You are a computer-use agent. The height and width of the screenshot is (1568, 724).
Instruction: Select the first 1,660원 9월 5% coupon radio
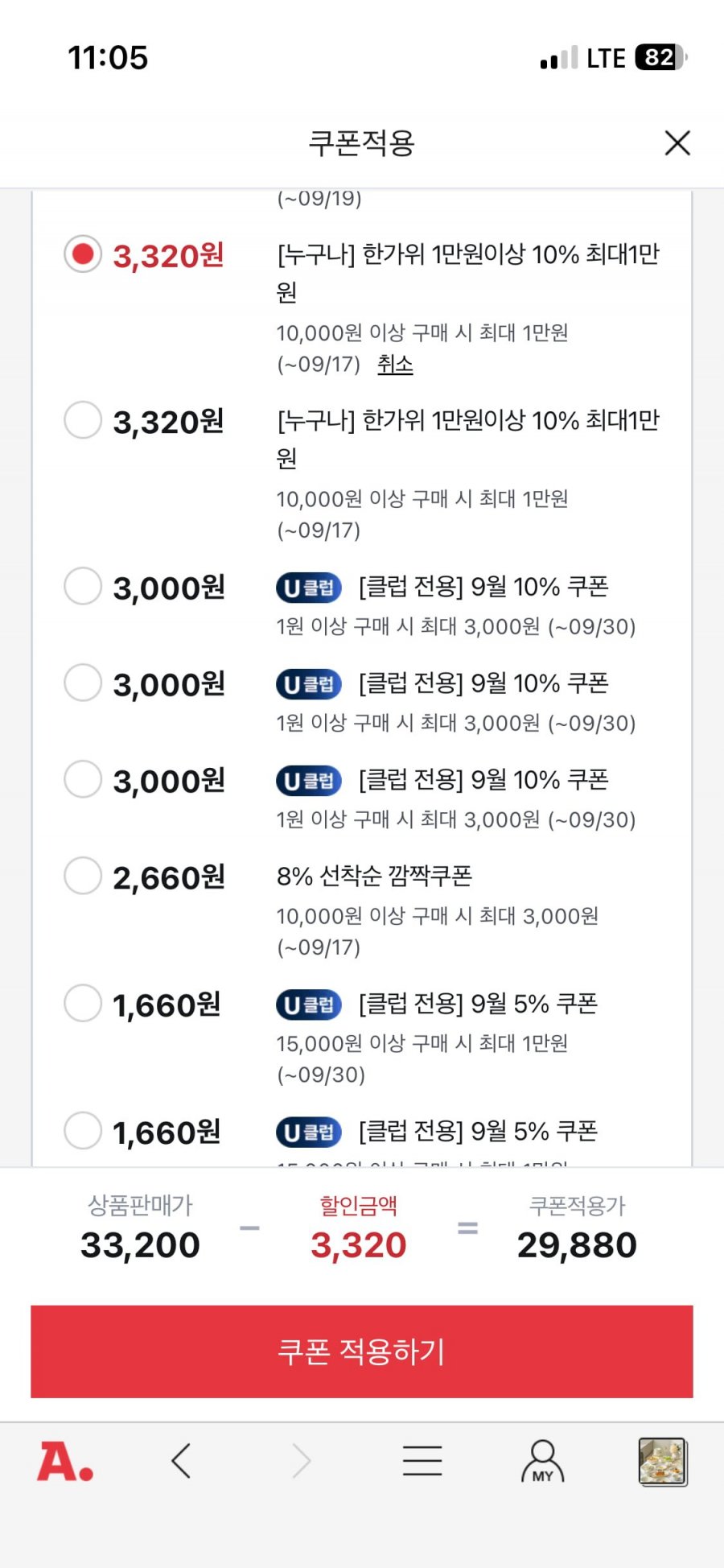tap(83, 1003)
